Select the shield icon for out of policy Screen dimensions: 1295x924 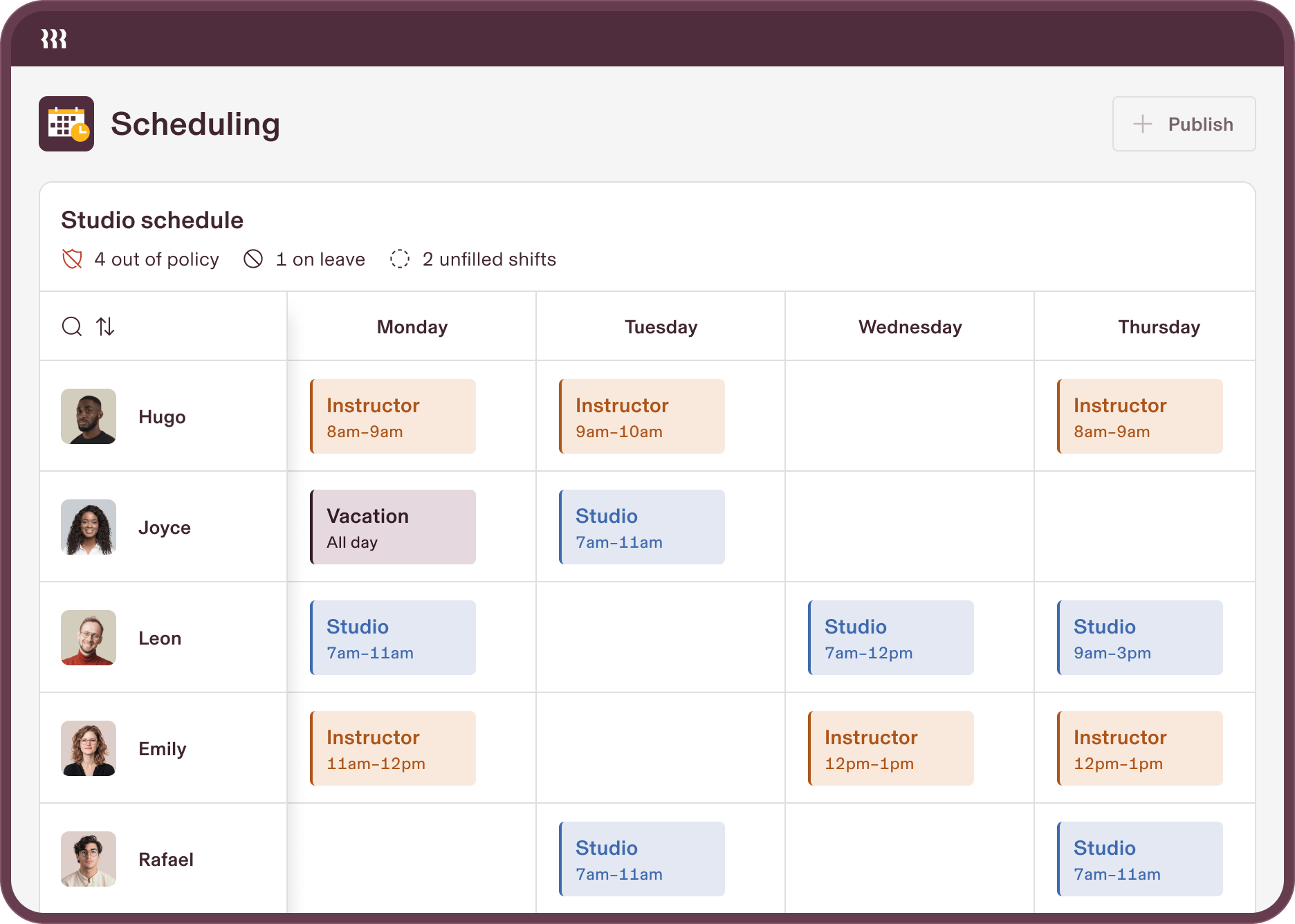click(x=71, y=259)
